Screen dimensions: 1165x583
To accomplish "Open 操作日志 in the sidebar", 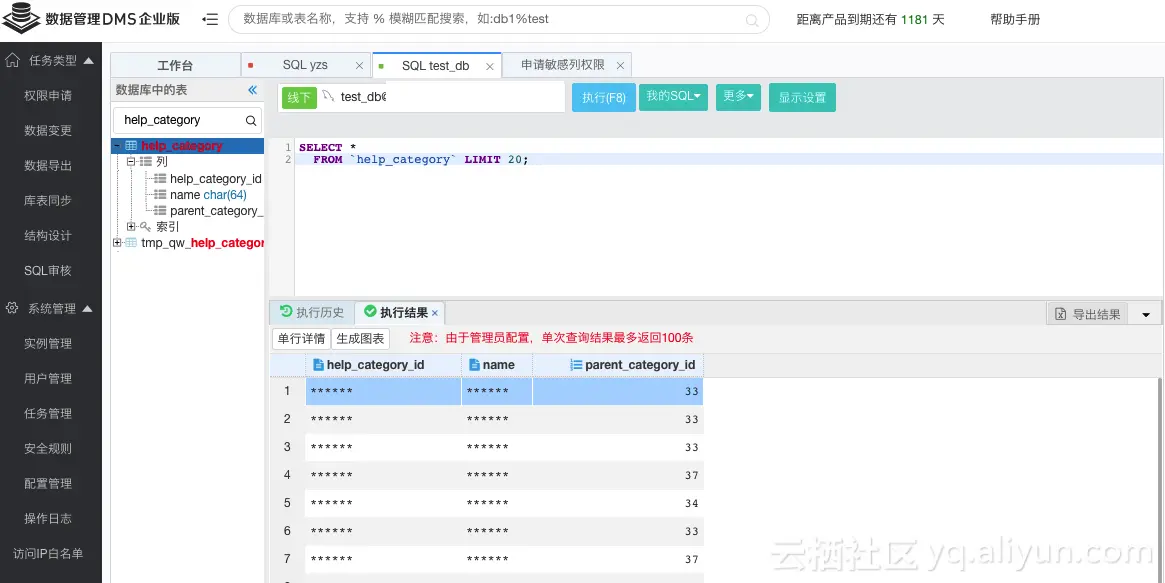I will tap(48, 518).
